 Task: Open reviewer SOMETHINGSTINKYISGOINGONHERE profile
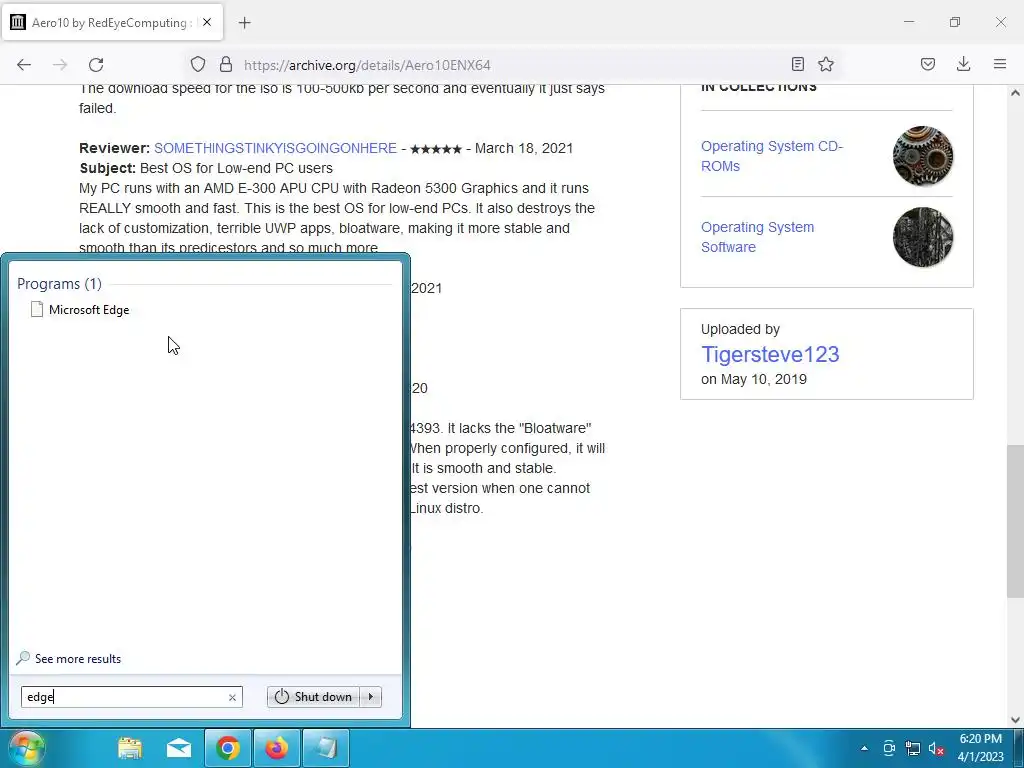tap(275, 148)
